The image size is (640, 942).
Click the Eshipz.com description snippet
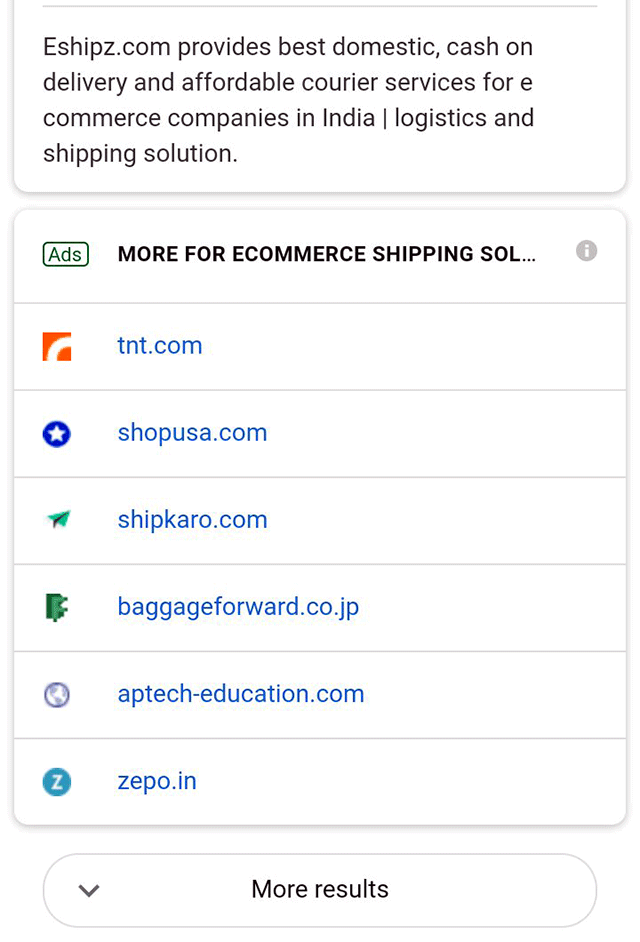[288, 100]
